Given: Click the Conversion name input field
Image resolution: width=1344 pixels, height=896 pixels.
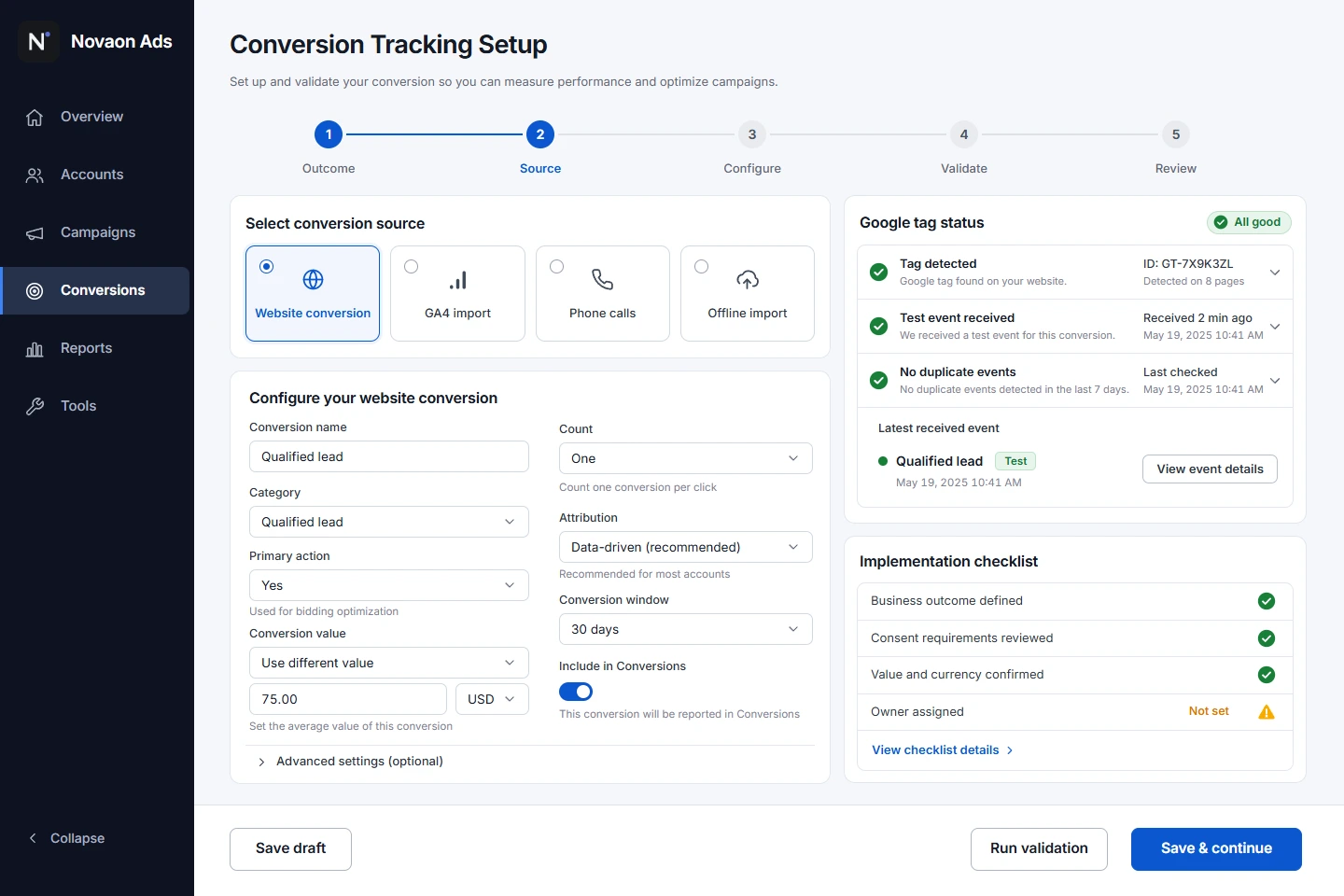Looking at the screenshot, I should (389, 456).
